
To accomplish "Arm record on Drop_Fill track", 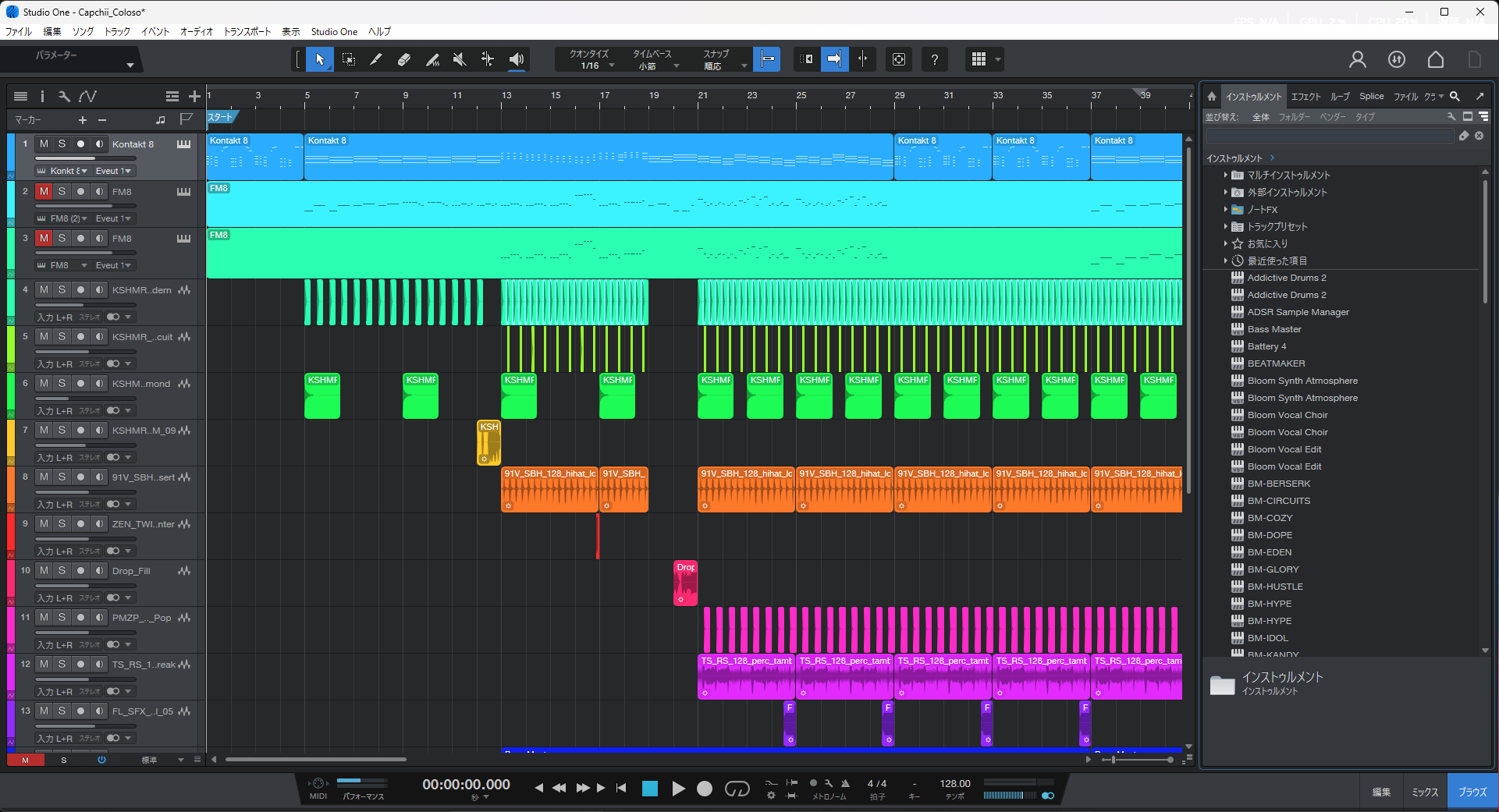I will click(80, 570).
